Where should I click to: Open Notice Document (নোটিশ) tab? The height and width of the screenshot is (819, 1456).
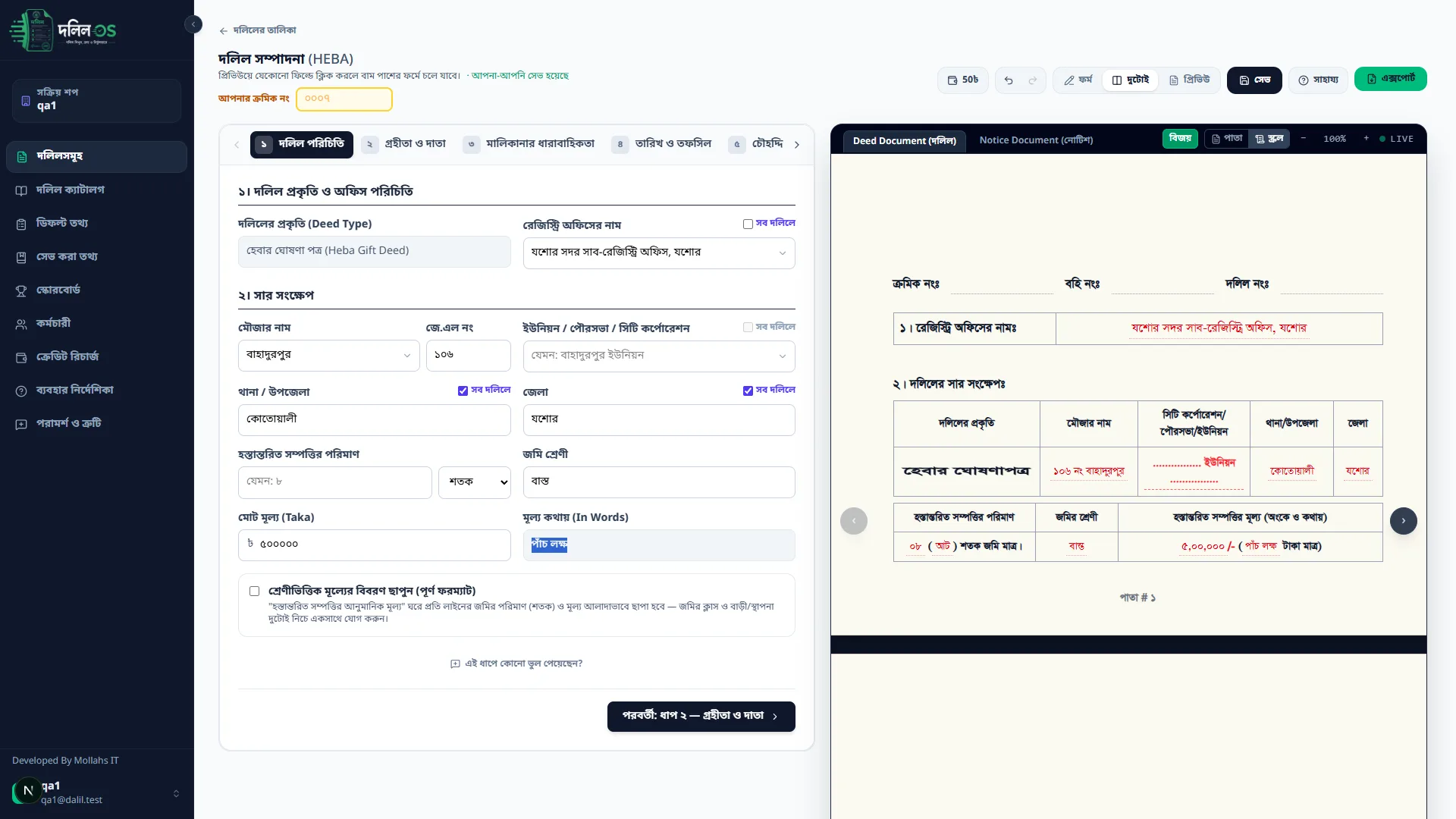point(1036,140)
